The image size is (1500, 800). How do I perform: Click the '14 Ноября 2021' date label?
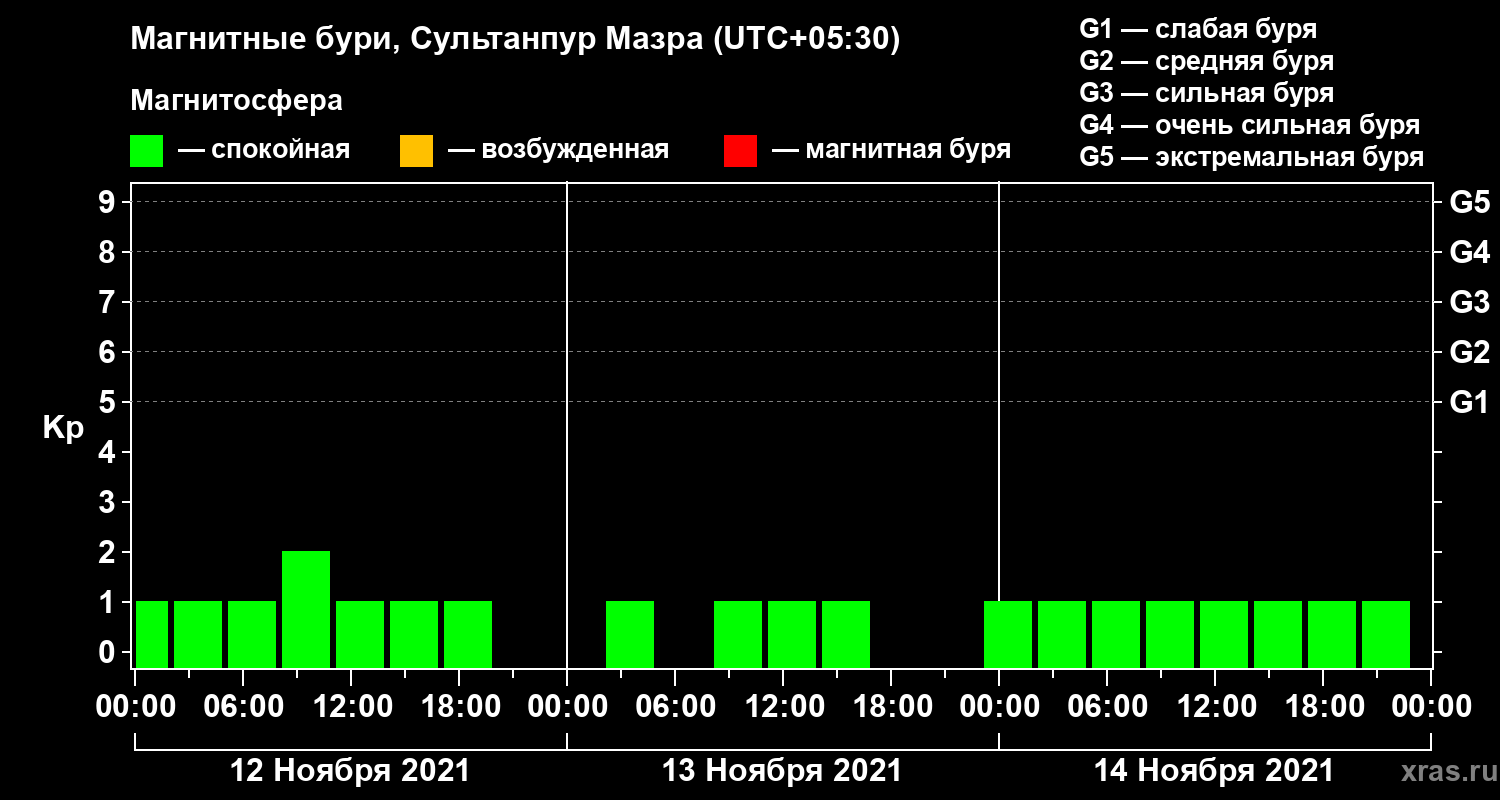click(x=1214, y=771)
